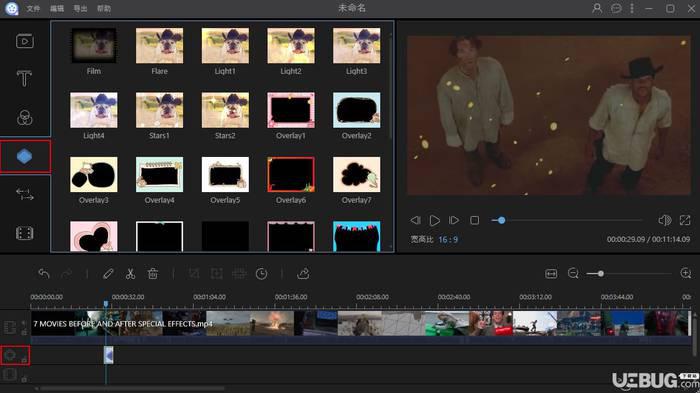Toggle lock on the overlay track
This screenshot has height=393, width=700.
pyautogui.click(x=24, y=359)
